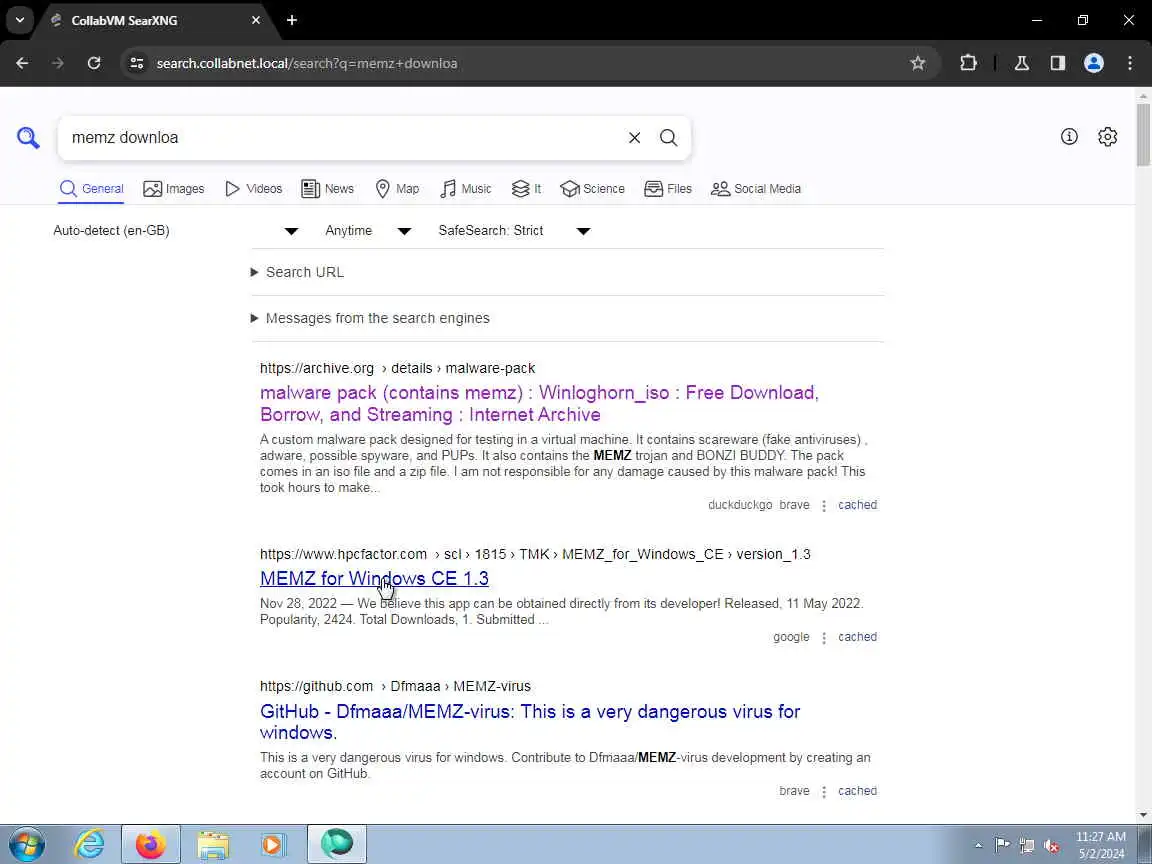Open the profile avatar menu
This screenshot has height=864, width=1152.
[1094, 63]
